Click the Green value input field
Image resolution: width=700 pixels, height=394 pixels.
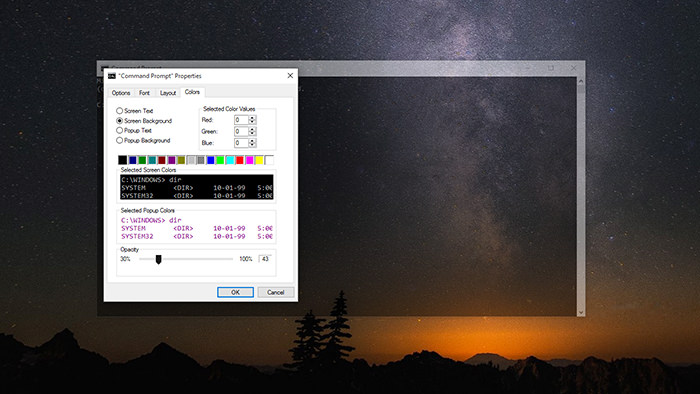(241, 131)
